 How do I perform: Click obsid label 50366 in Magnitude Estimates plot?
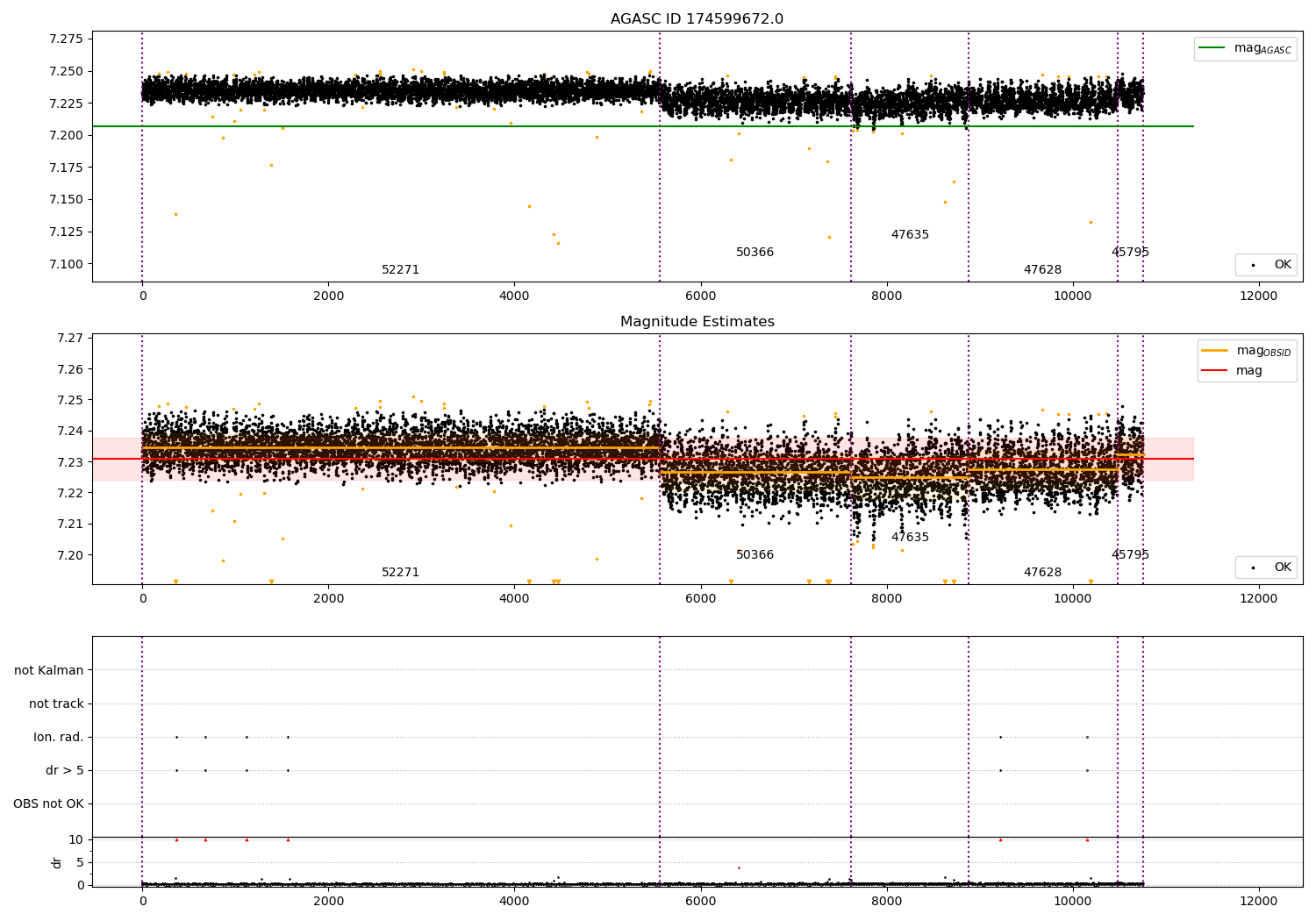click(x=755, y=555)
